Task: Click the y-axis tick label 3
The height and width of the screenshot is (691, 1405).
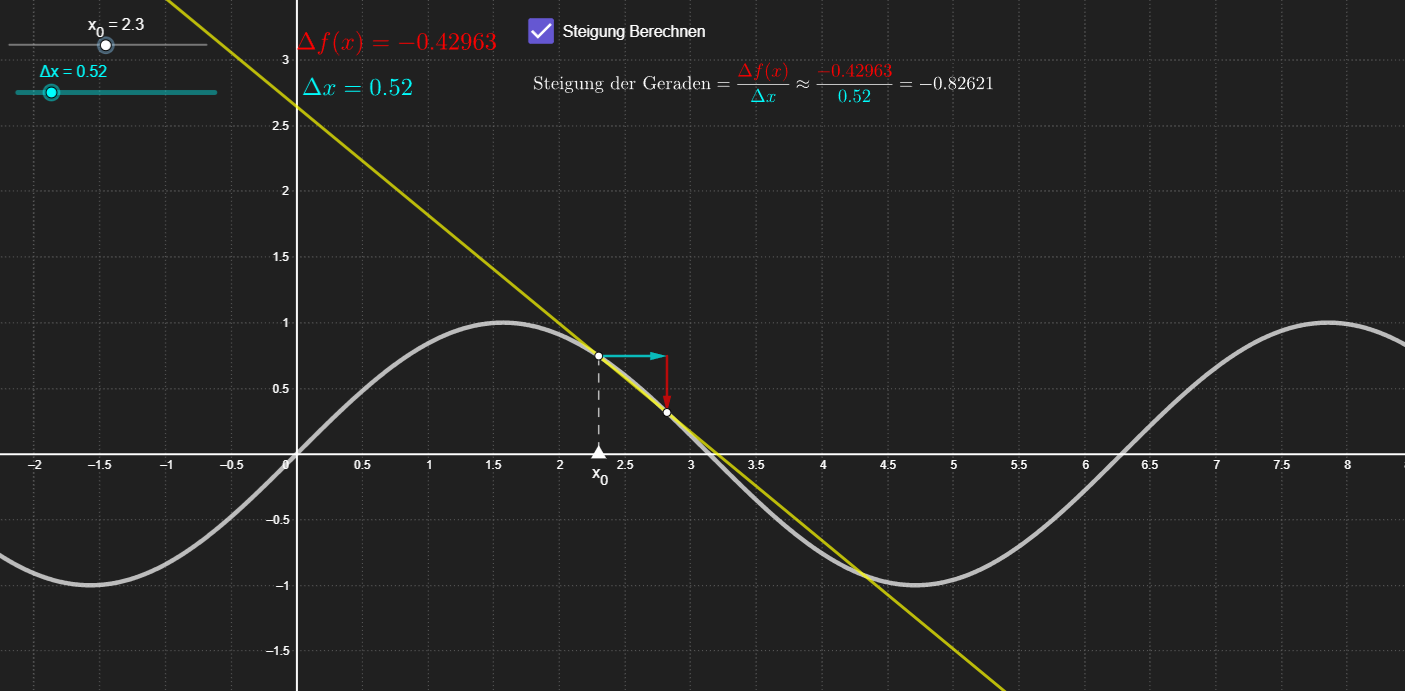Action: point(285,60)
